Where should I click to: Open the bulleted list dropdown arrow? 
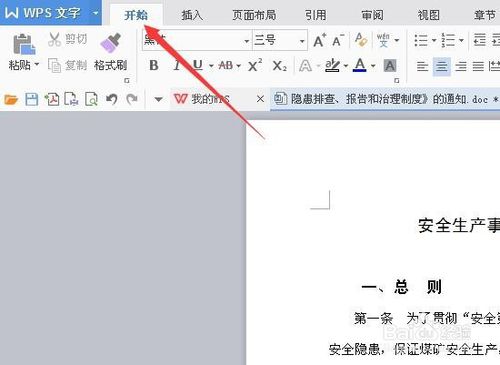tap(434, 40)
